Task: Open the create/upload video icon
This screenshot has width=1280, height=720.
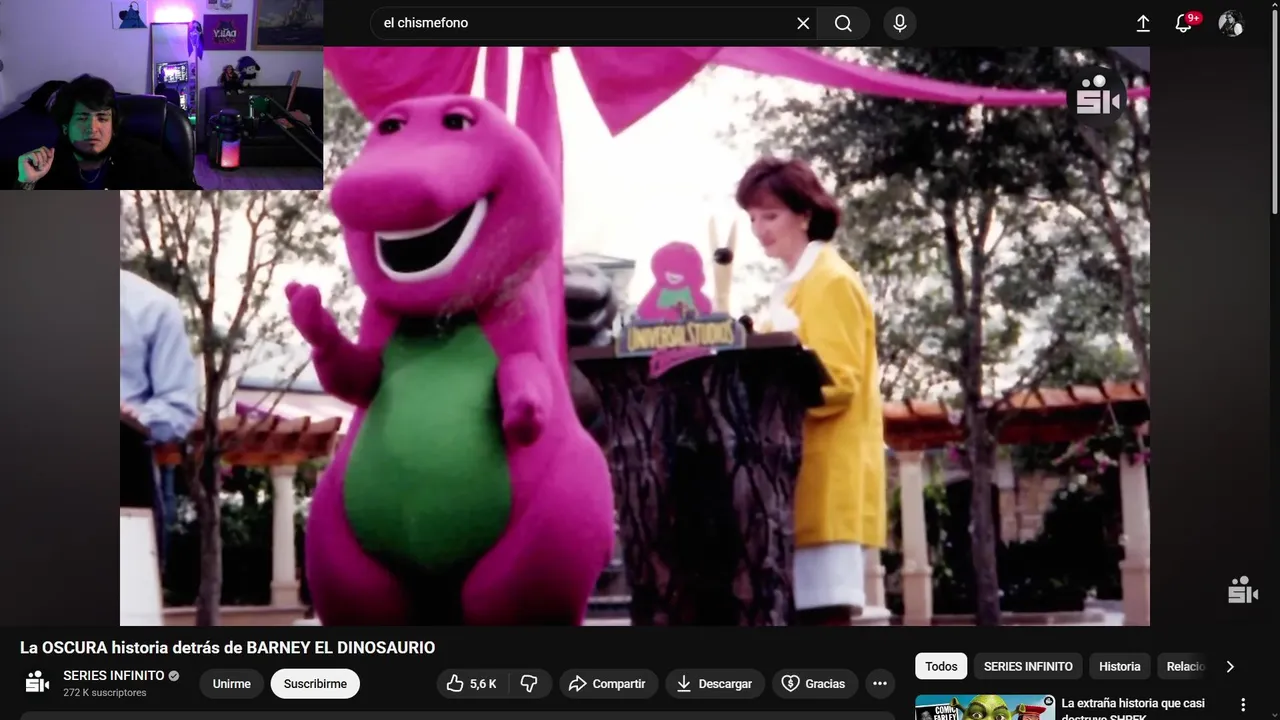Action: (x=1143, y=23)
